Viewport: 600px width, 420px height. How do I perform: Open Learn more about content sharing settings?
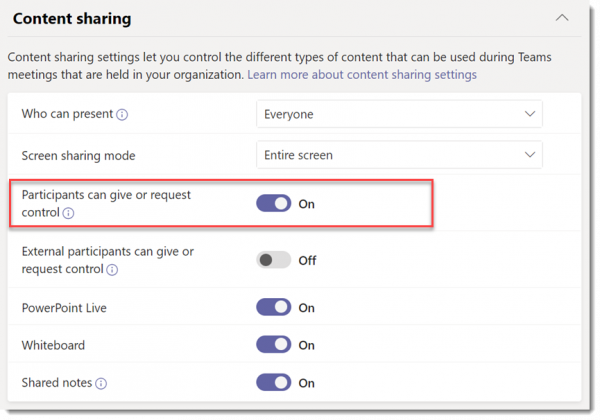pyautogui.click(x=362, y=74)
